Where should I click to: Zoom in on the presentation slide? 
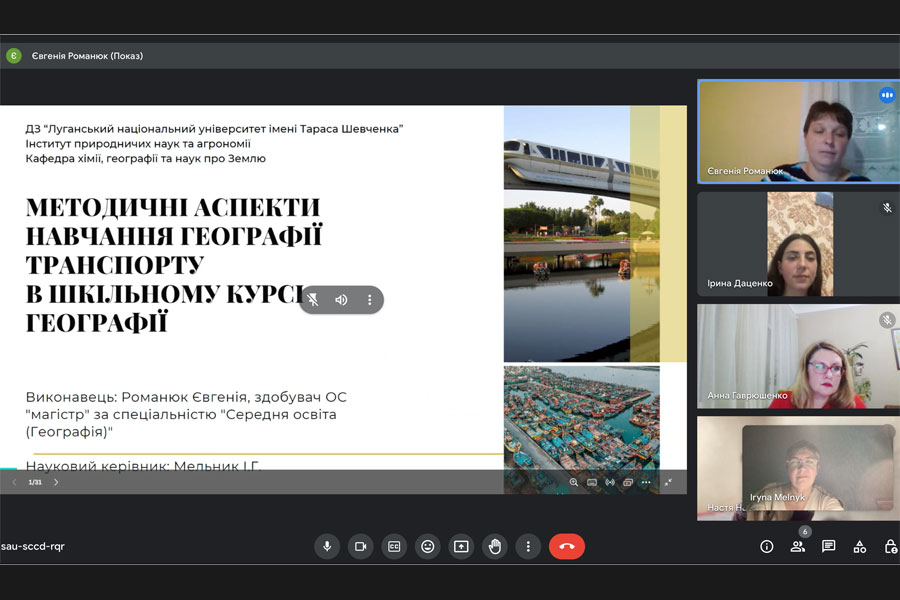[574, 482]
